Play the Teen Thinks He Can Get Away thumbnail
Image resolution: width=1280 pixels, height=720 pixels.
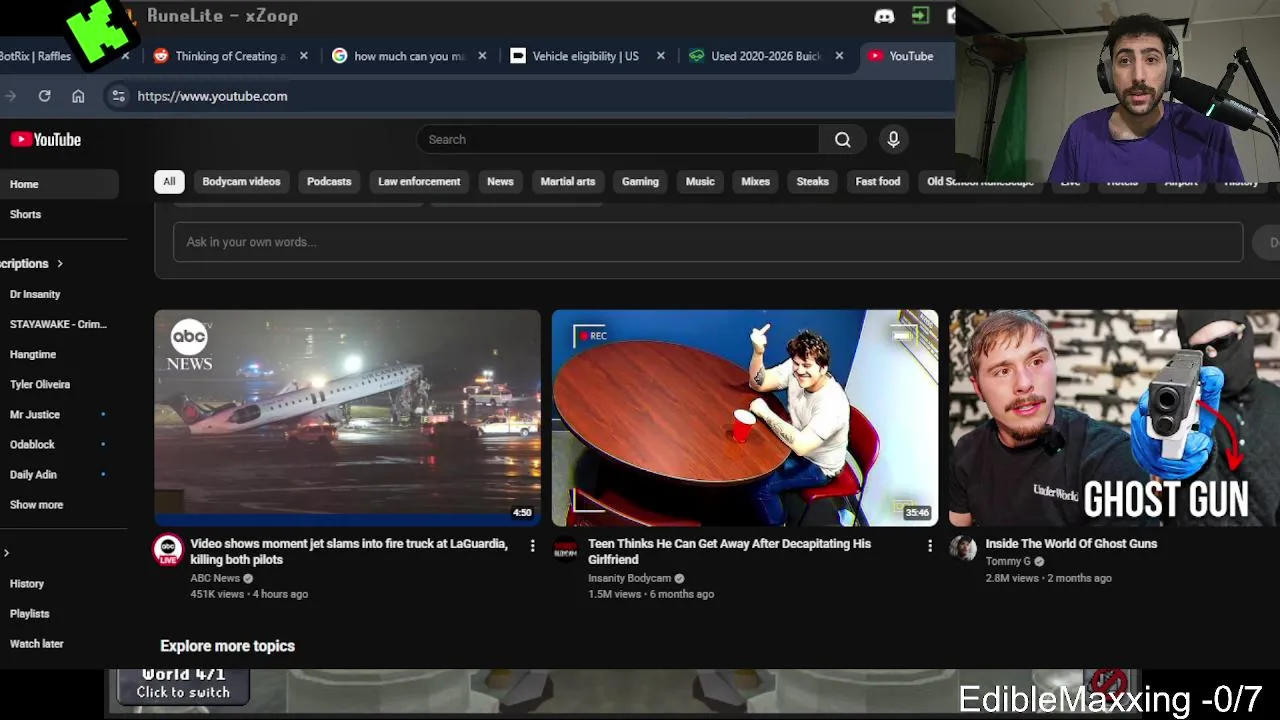point(745,418)
